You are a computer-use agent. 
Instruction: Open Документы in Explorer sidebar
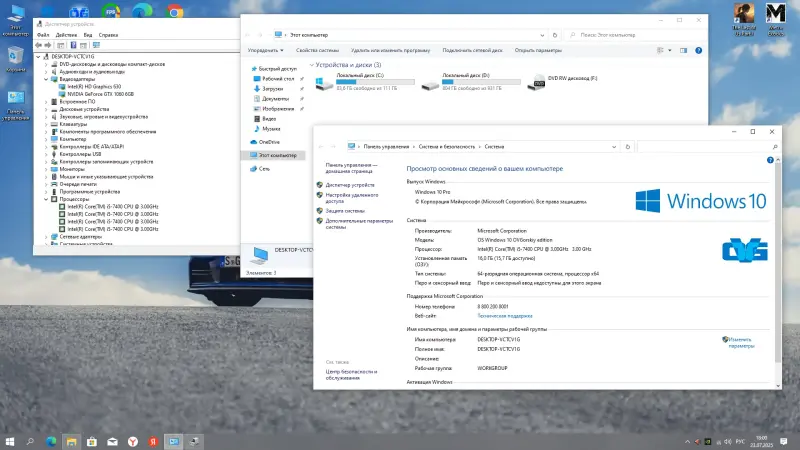(276, 99)
